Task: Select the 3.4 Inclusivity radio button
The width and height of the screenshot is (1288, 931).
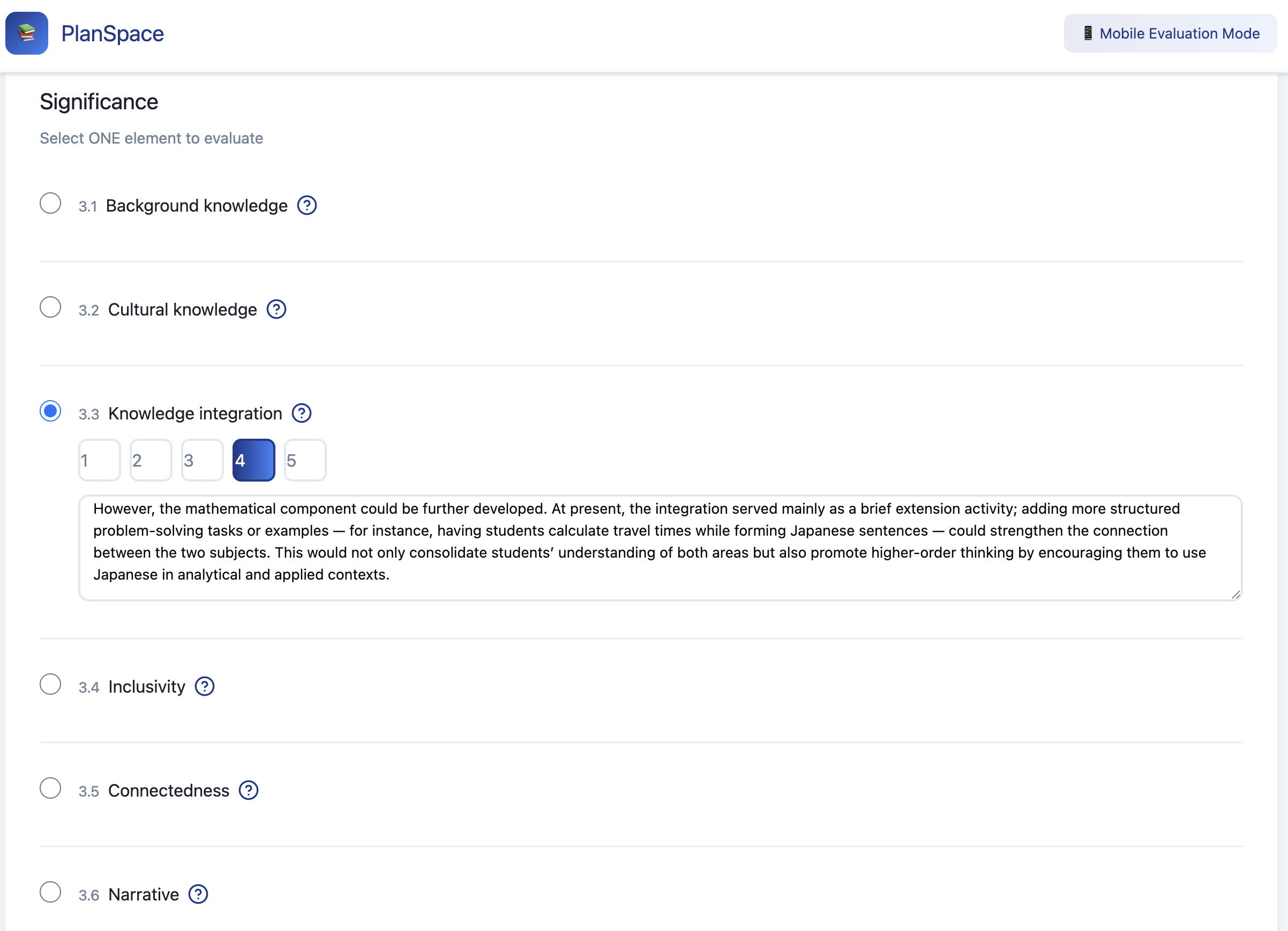Action: [50, 684]
